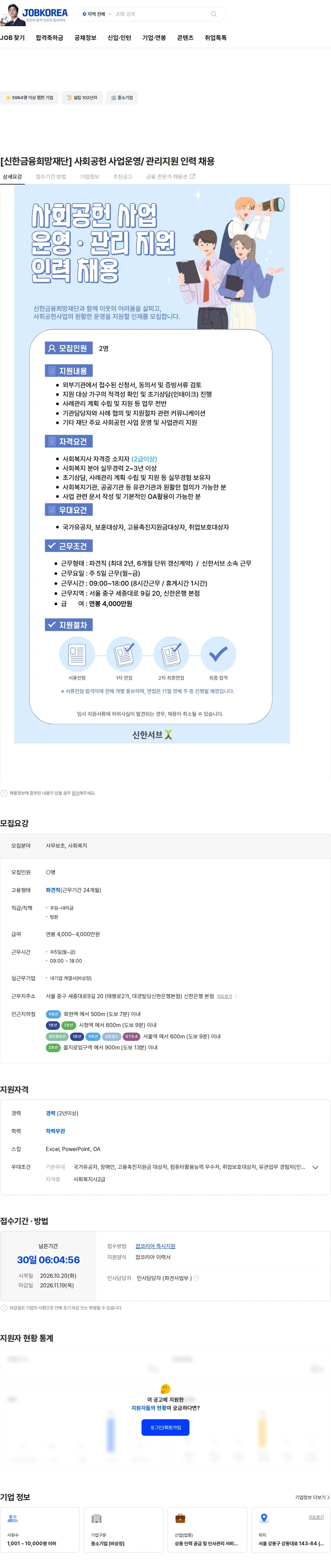Select the 추천공고 tab
This screenshot has height=1568, width=331.
tap(122, 177)
